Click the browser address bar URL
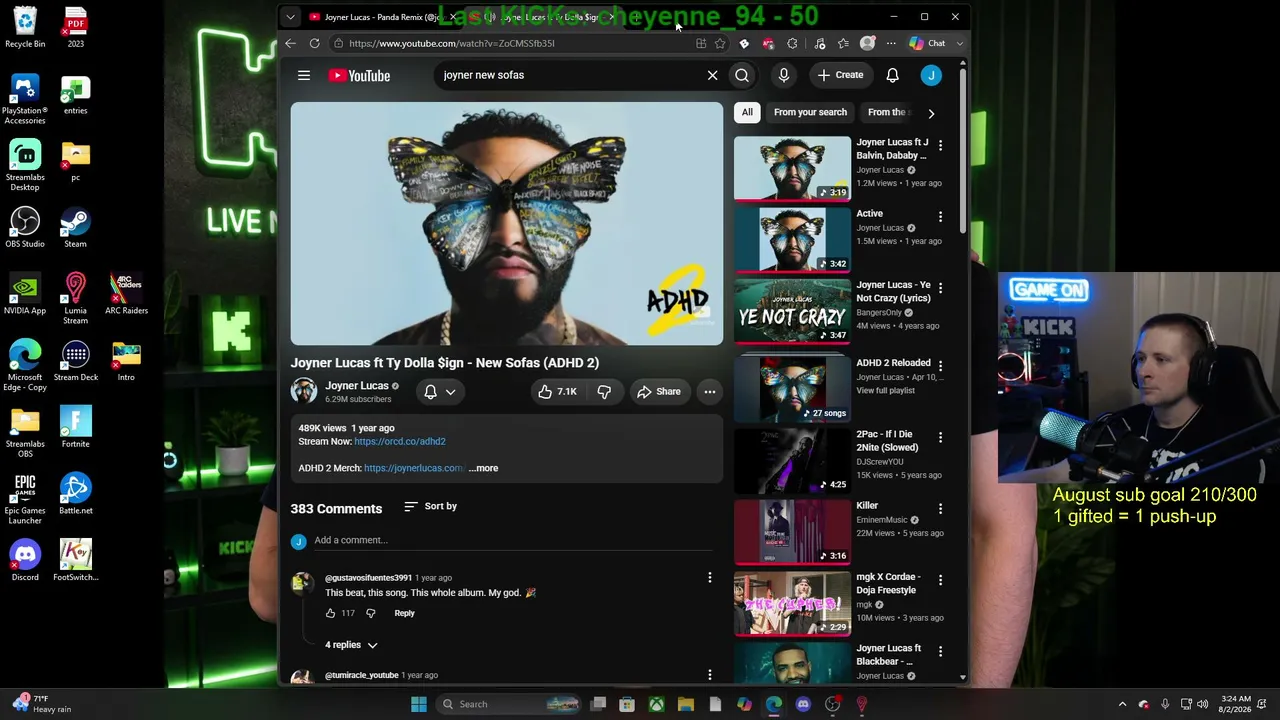Viewport: 1280px width, 720px height. coord(452,44)
